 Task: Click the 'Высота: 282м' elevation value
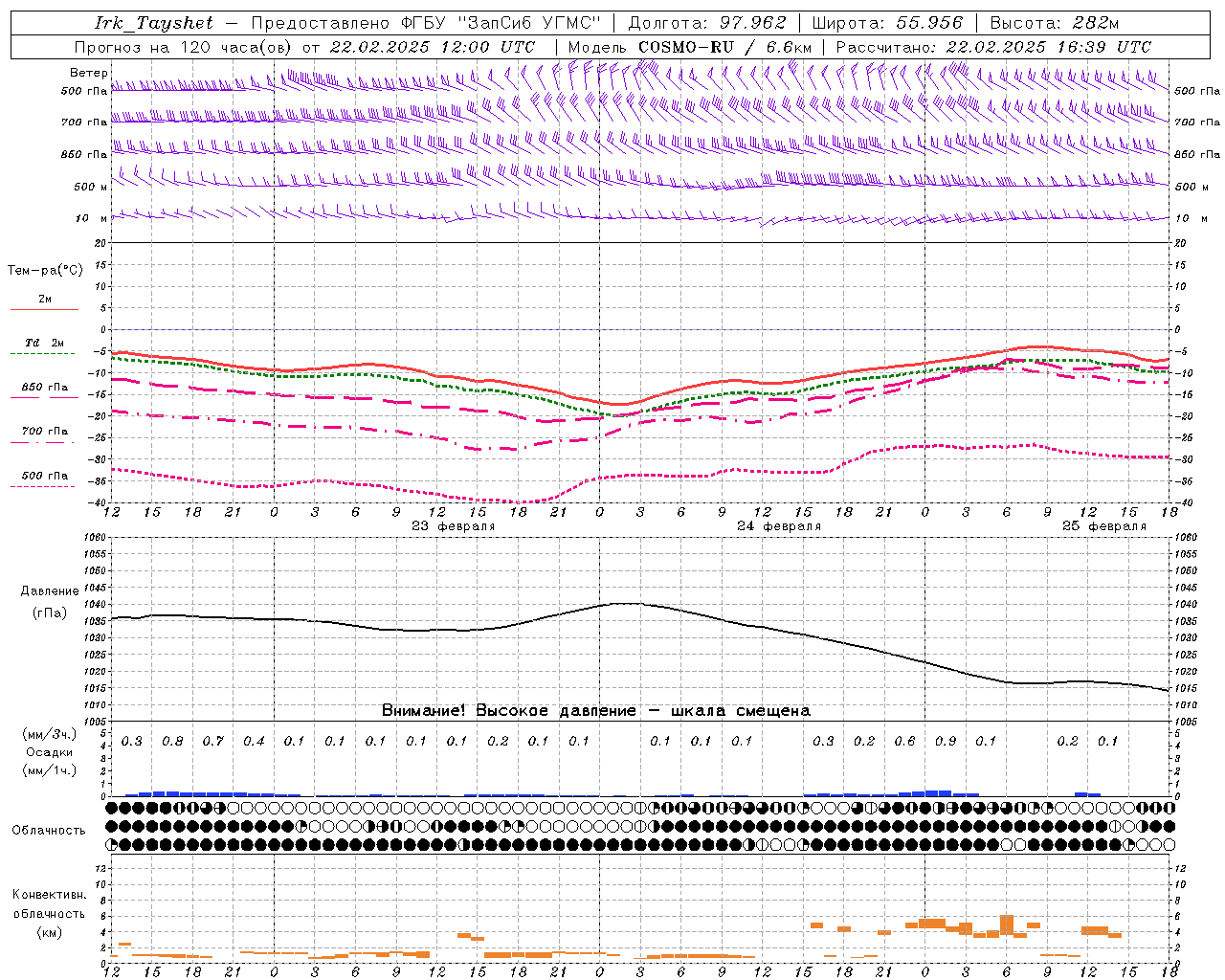tap(1055, 23)
